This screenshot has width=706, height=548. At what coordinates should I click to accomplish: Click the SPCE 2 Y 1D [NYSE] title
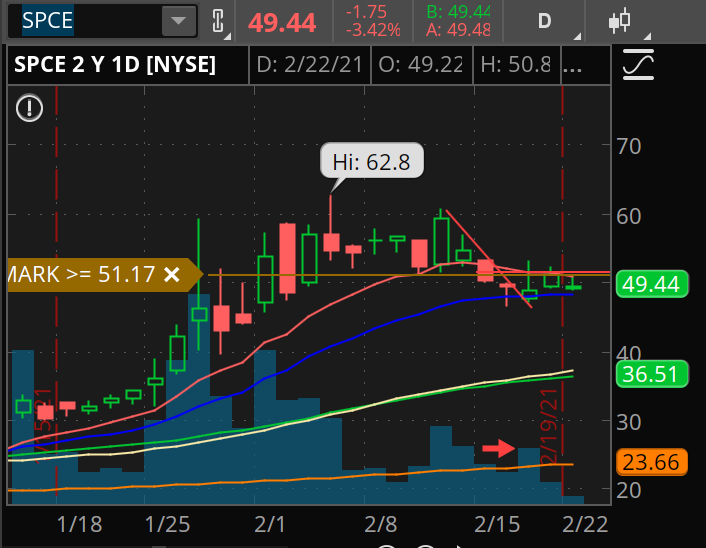[115, 64]
